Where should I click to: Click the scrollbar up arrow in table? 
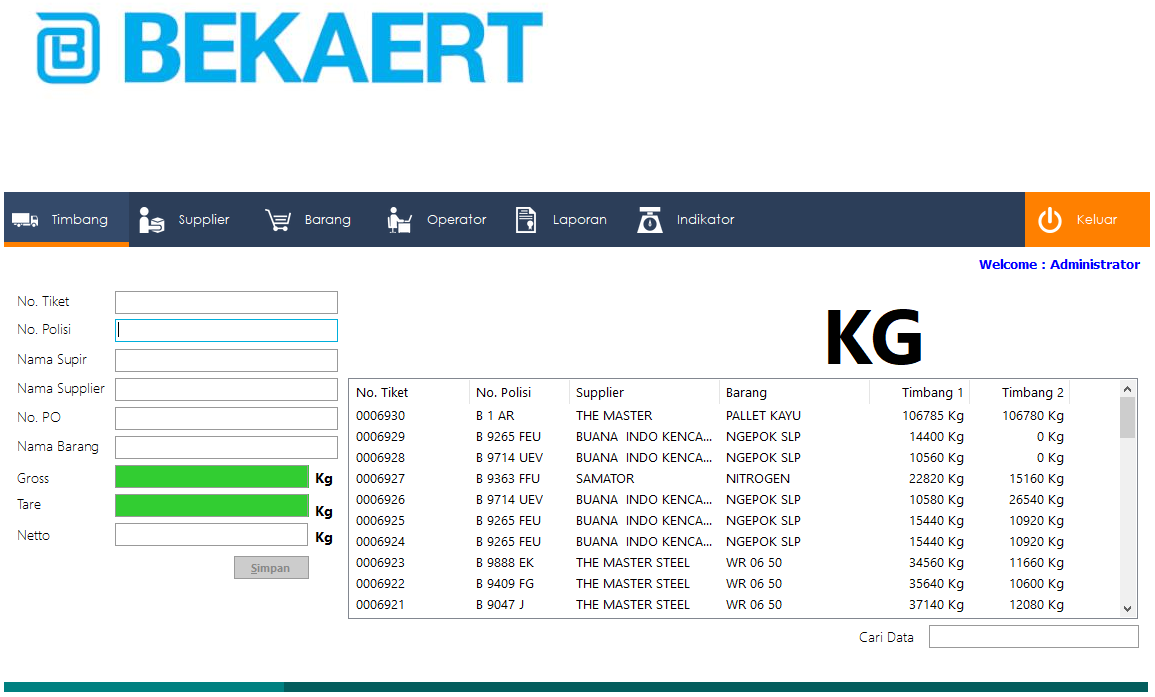[x=1127, y=388]
